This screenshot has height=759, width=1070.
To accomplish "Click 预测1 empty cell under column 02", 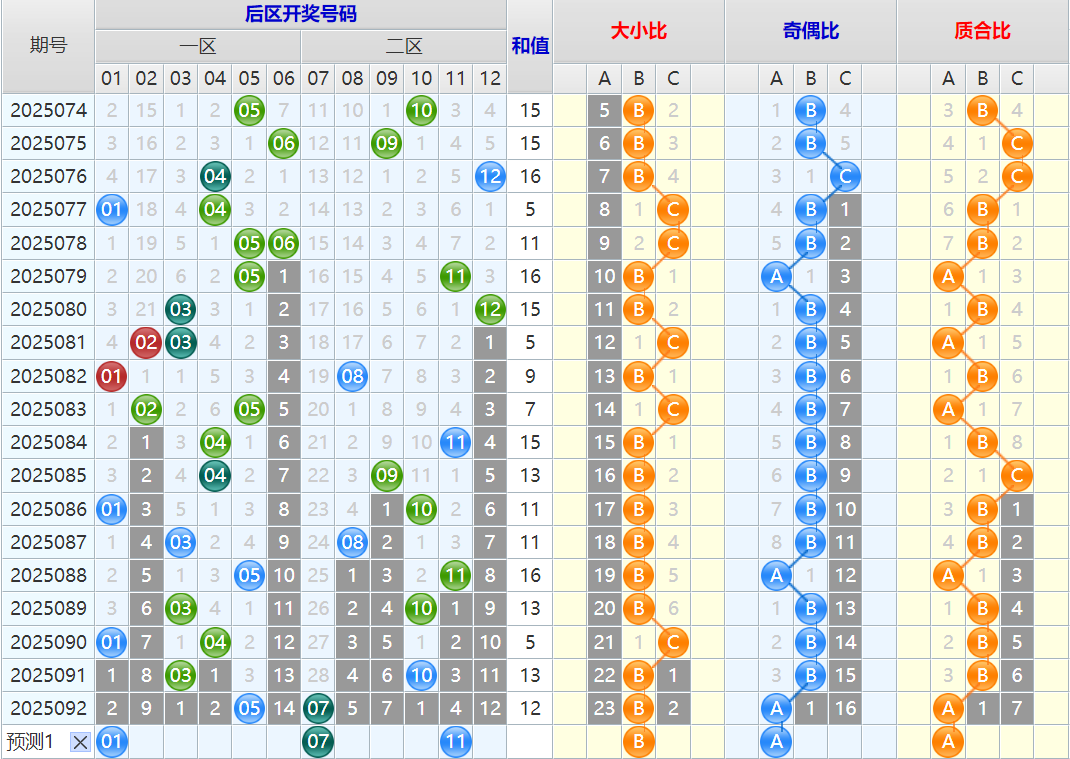I will [x=146, y=741].
